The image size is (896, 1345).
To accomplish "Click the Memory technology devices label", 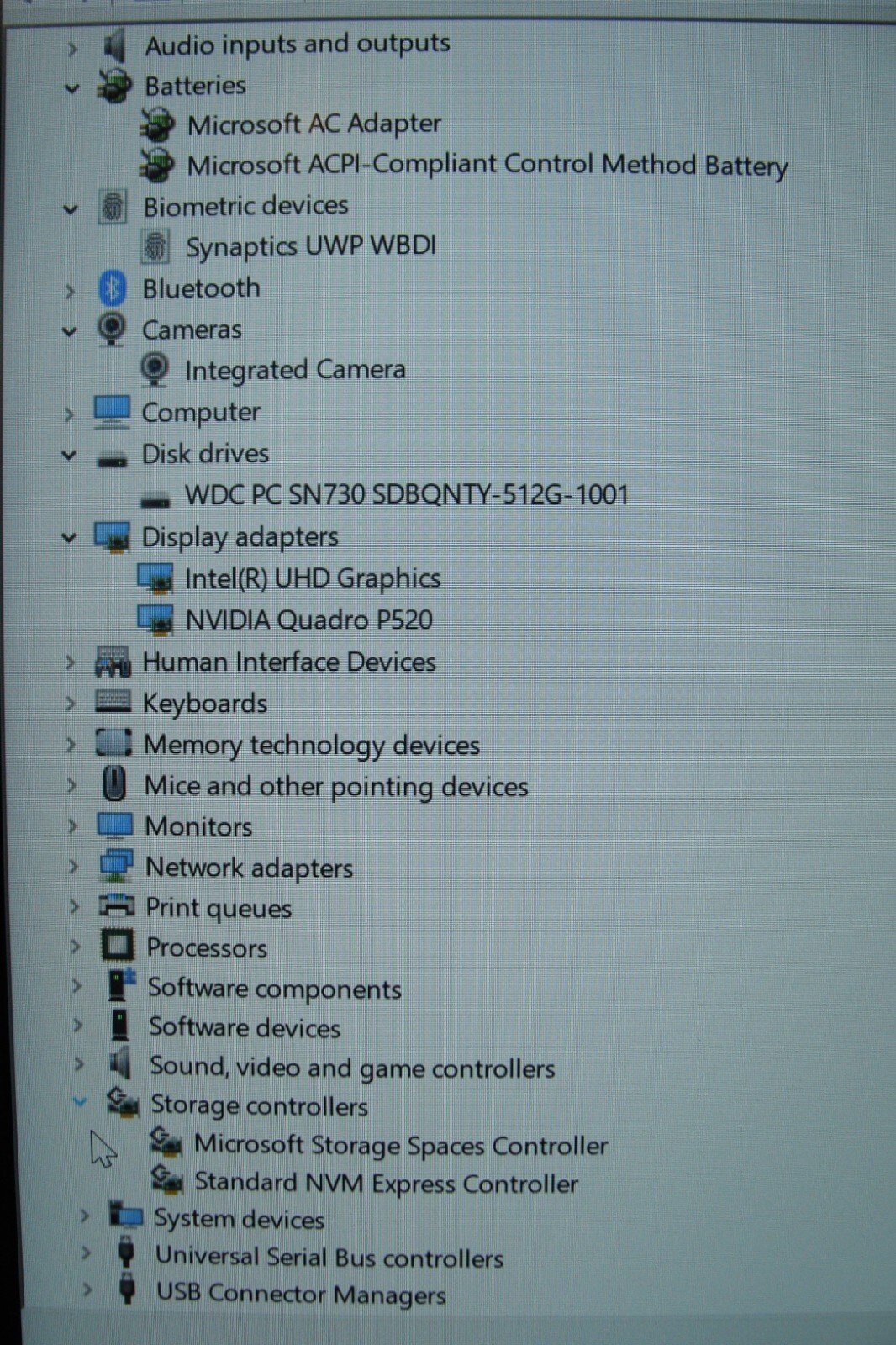I will click(x=311, y=745).
